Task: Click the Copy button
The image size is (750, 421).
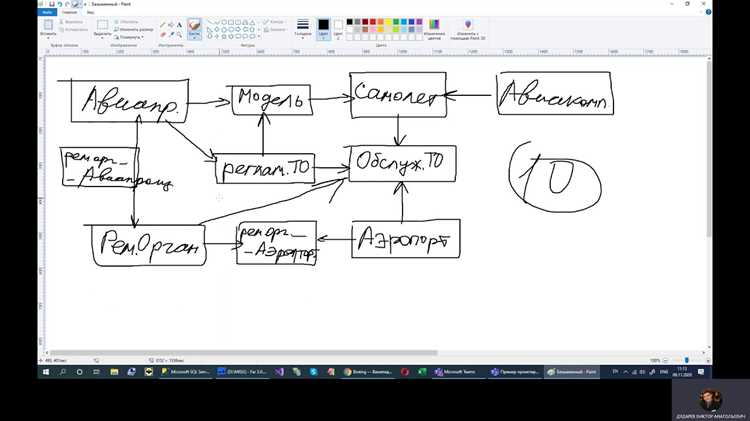Action: pos(73,30)
